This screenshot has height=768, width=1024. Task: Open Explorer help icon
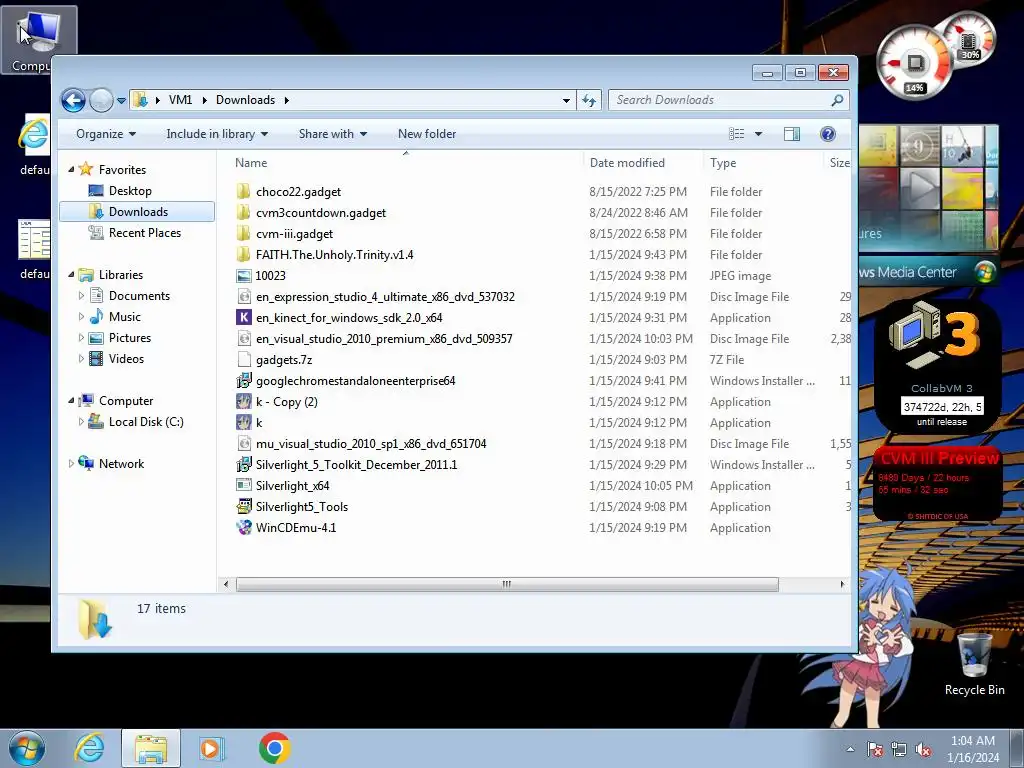pyautogui.click(x=827, y=134)
